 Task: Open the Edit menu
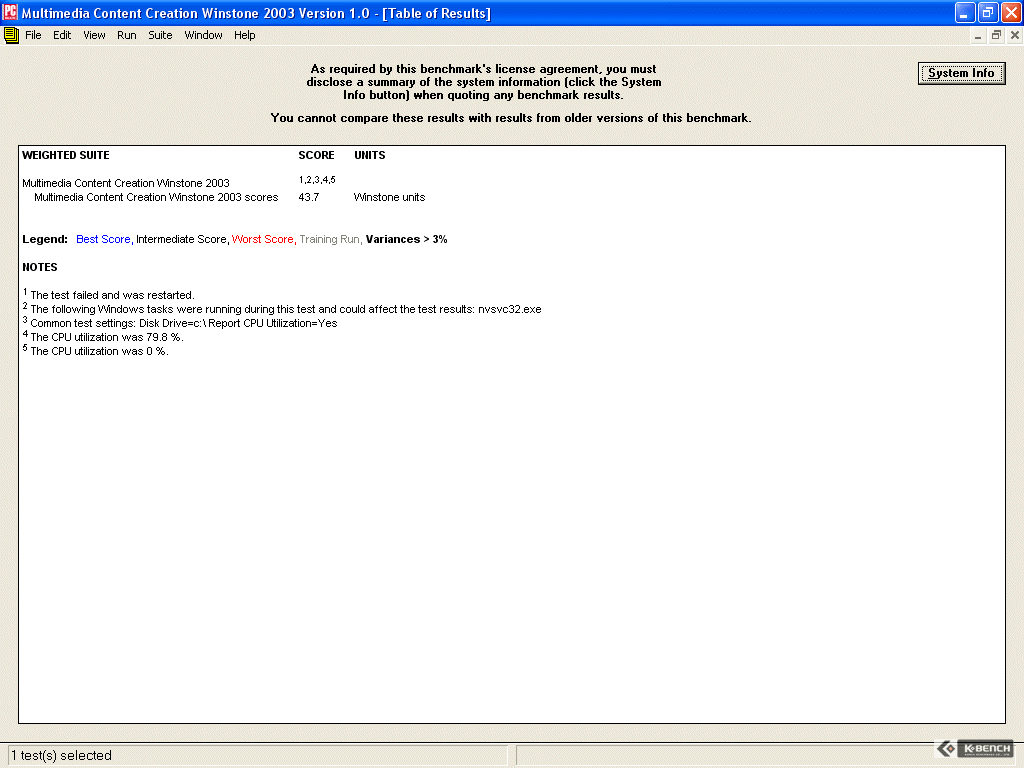62,35
